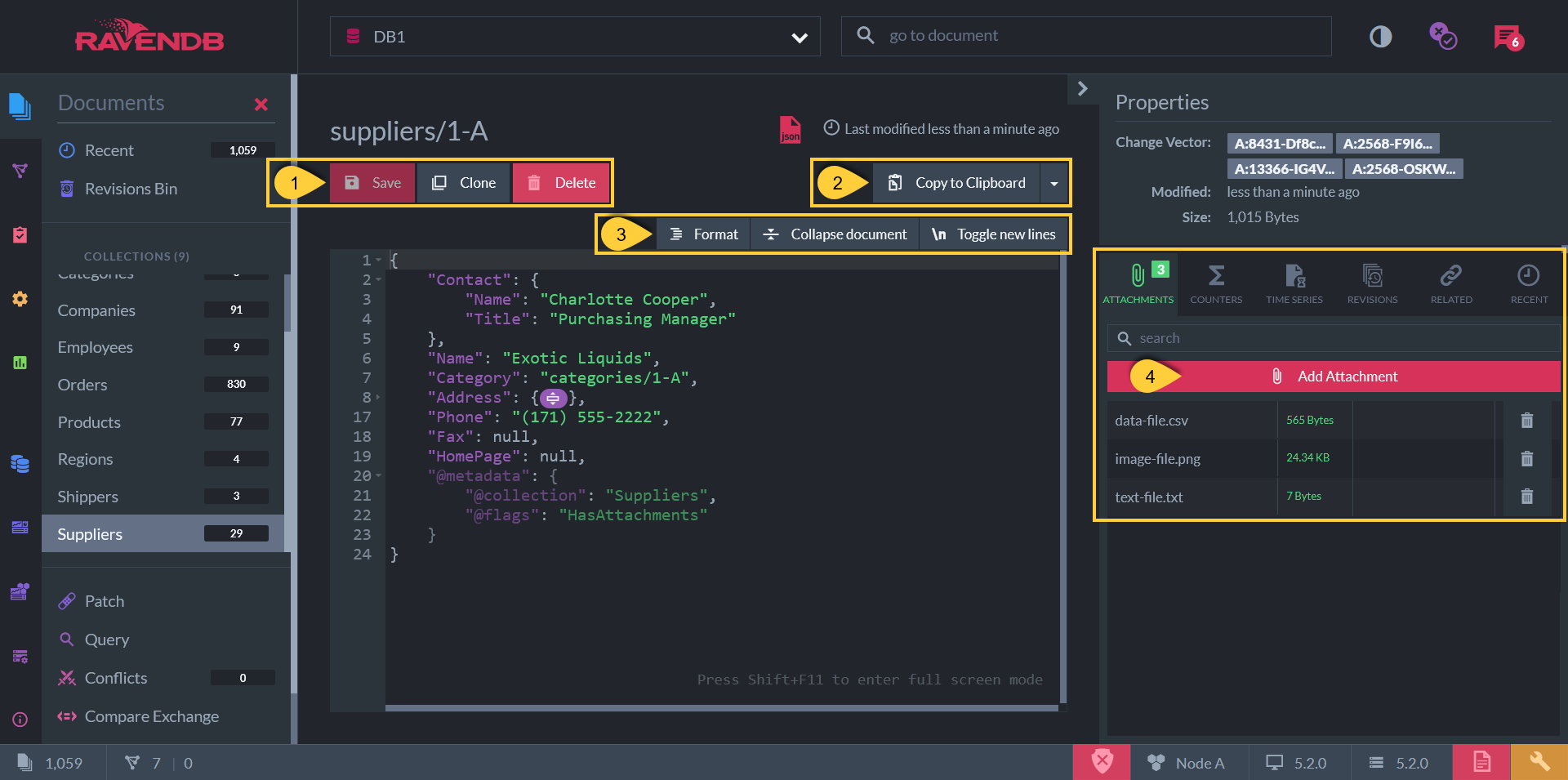Collapse the Properties panel with the chevron

coord(1082,89)
